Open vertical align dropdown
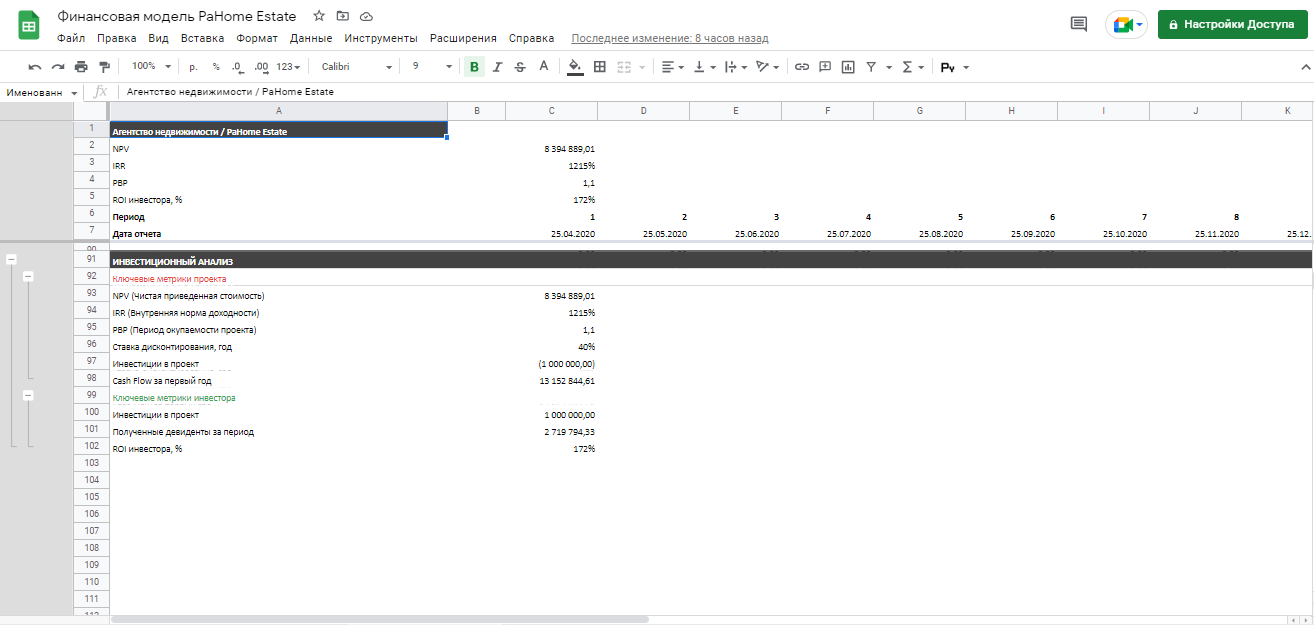This screenshot has width=1314, height=625. click(704, 67)
